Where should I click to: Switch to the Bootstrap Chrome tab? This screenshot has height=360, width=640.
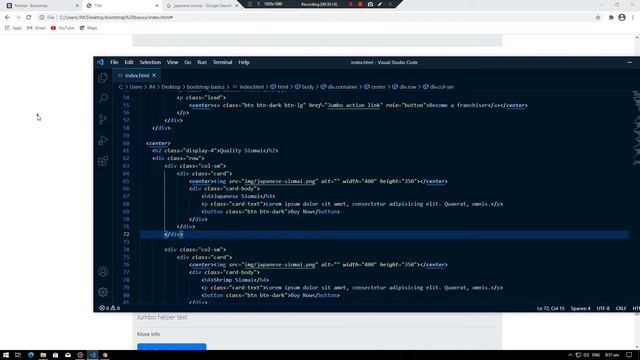pos(42,6)
